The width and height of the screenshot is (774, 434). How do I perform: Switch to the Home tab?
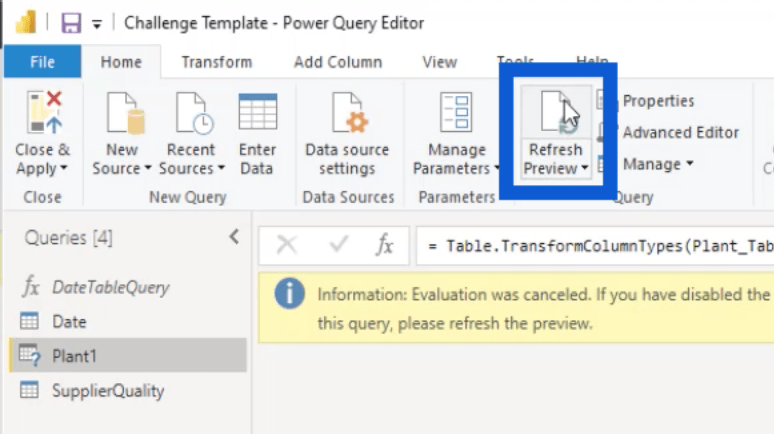[121, 62]
